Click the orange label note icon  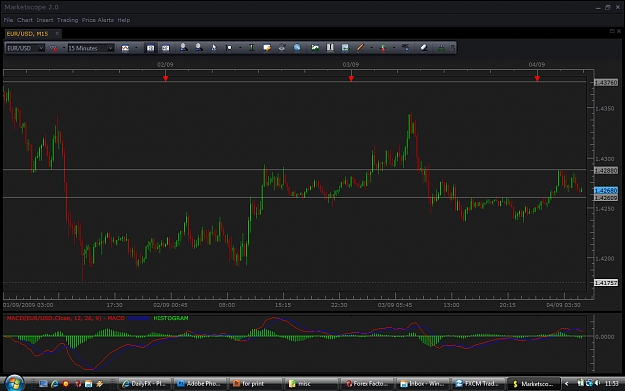267,48
